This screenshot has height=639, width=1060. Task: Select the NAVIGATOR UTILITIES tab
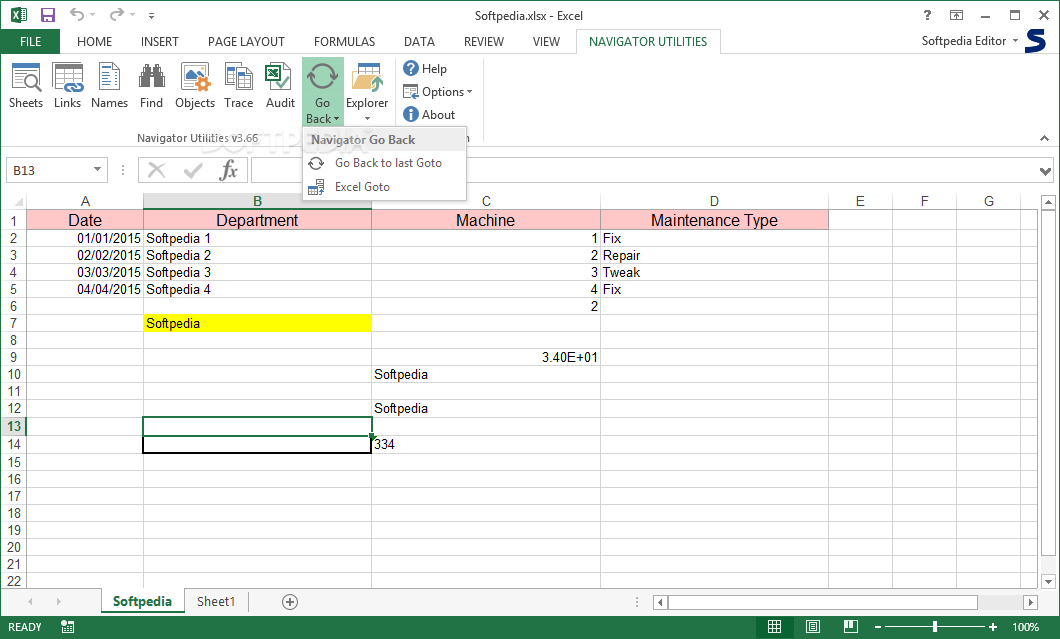[648, 41]
